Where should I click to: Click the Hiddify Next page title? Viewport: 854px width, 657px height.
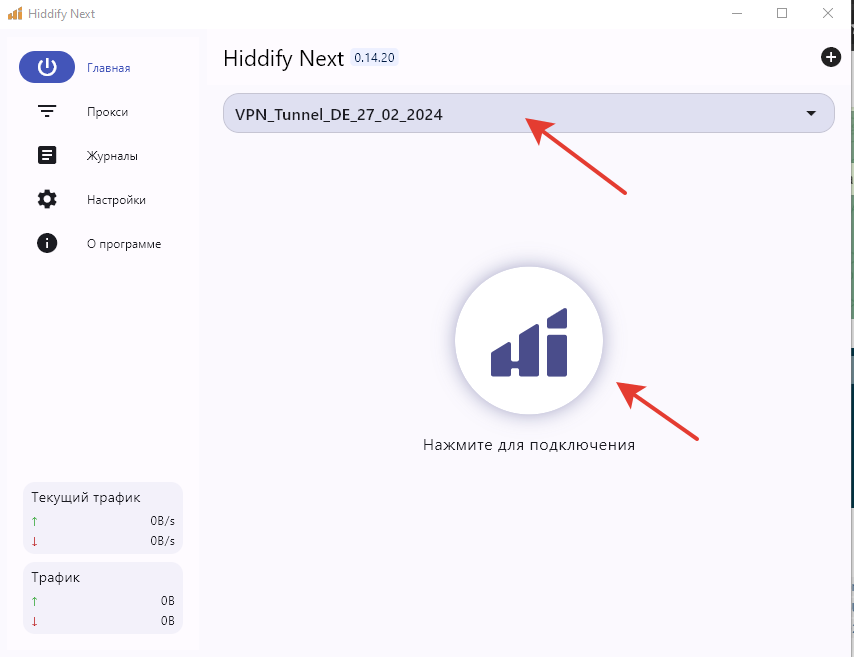pyautogui.click(x=283, y=58)
